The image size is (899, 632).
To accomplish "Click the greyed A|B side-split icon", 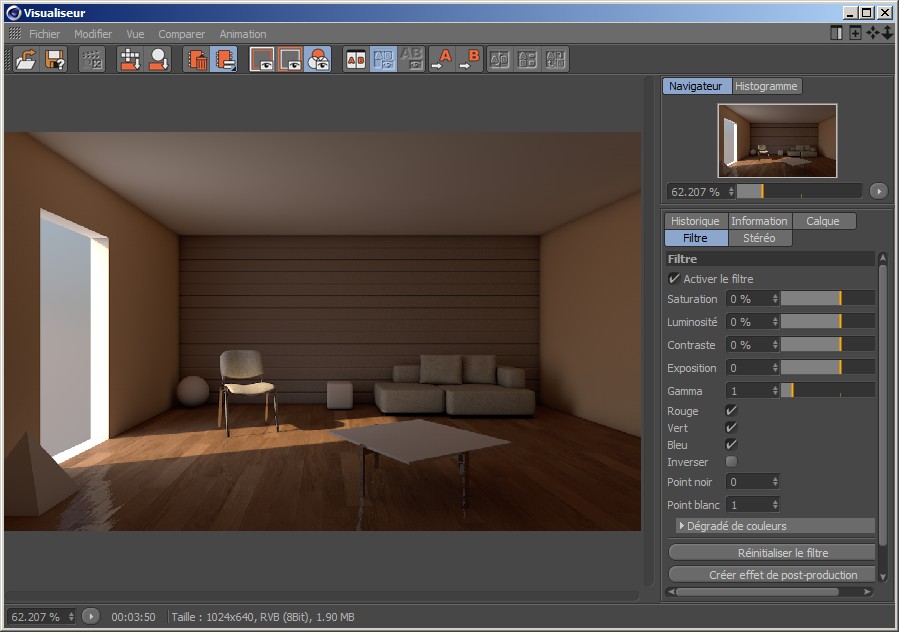I will tap(499, 59).
